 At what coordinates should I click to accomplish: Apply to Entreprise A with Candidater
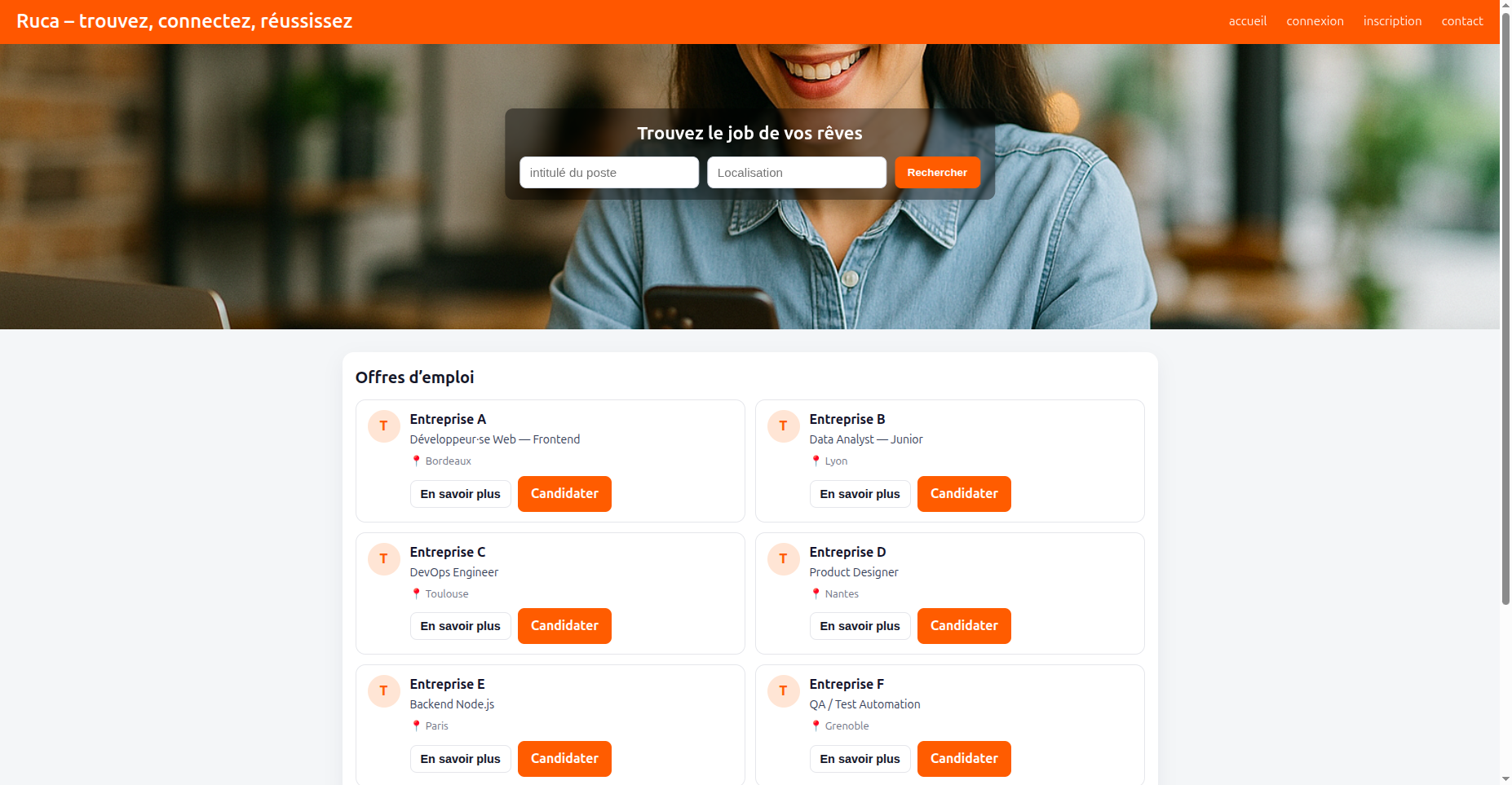tap(564, 494)
